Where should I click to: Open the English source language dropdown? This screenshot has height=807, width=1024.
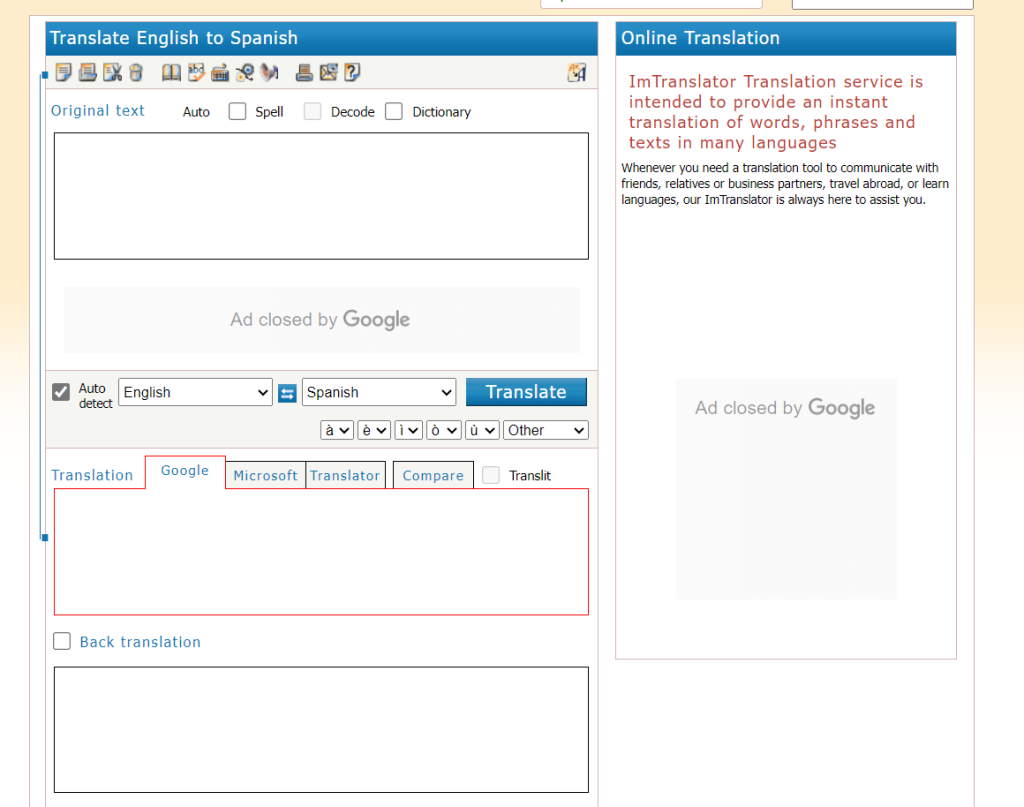pos(195,392)
